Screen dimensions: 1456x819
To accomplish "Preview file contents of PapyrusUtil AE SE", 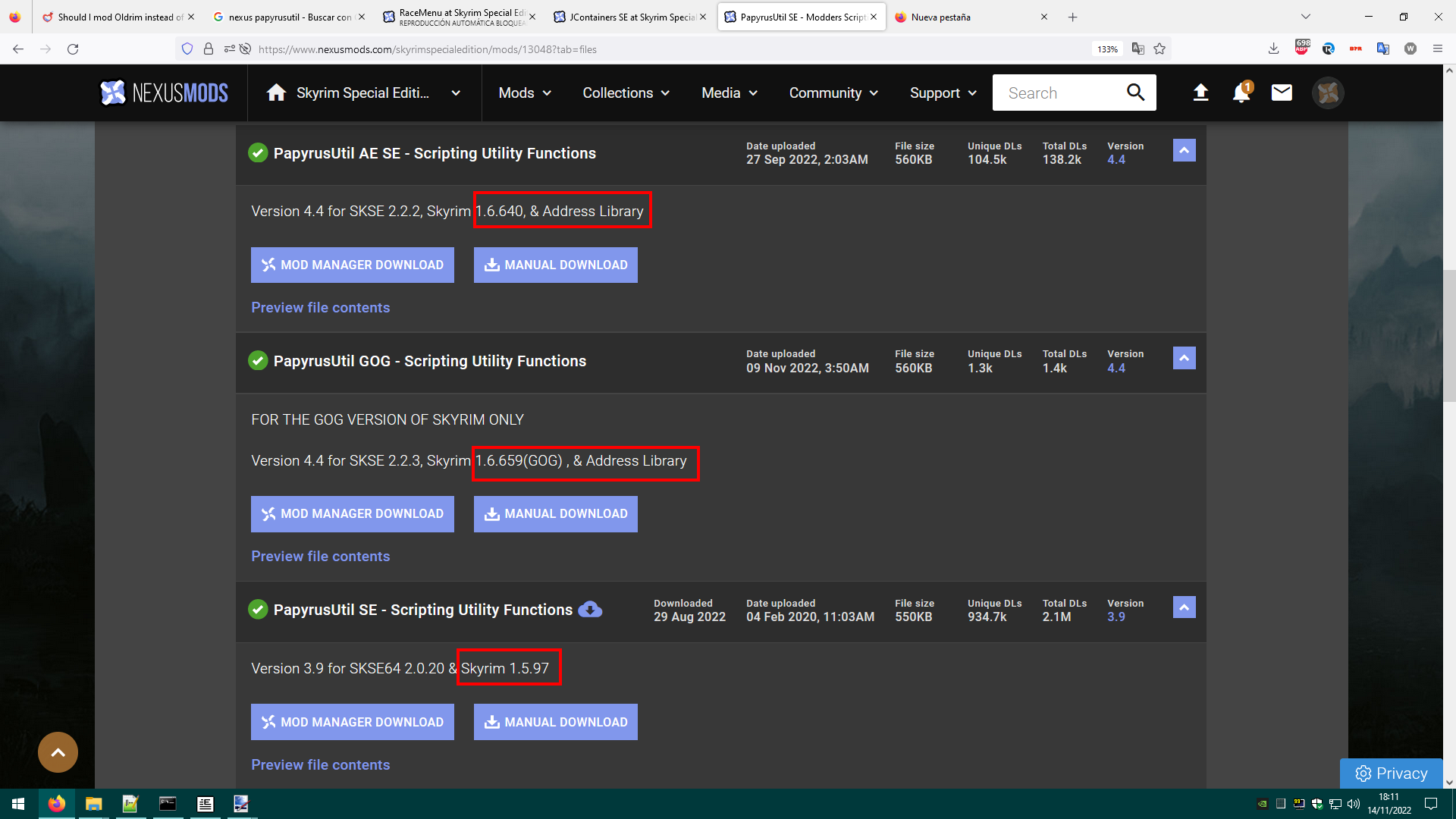I will click(321, 307).
